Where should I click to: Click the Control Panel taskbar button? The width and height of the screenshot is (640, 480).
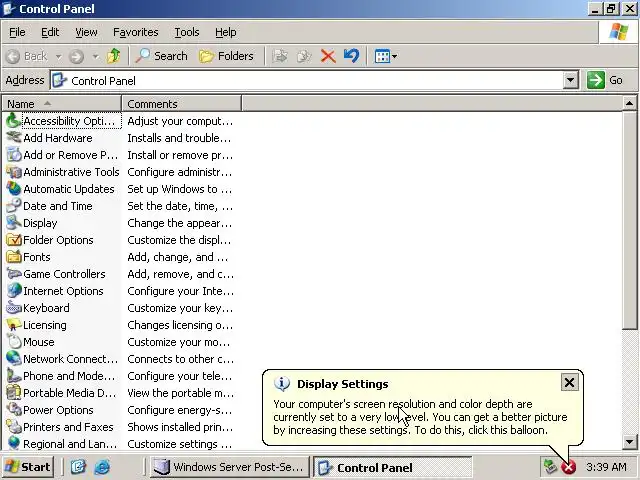[393, 467]
